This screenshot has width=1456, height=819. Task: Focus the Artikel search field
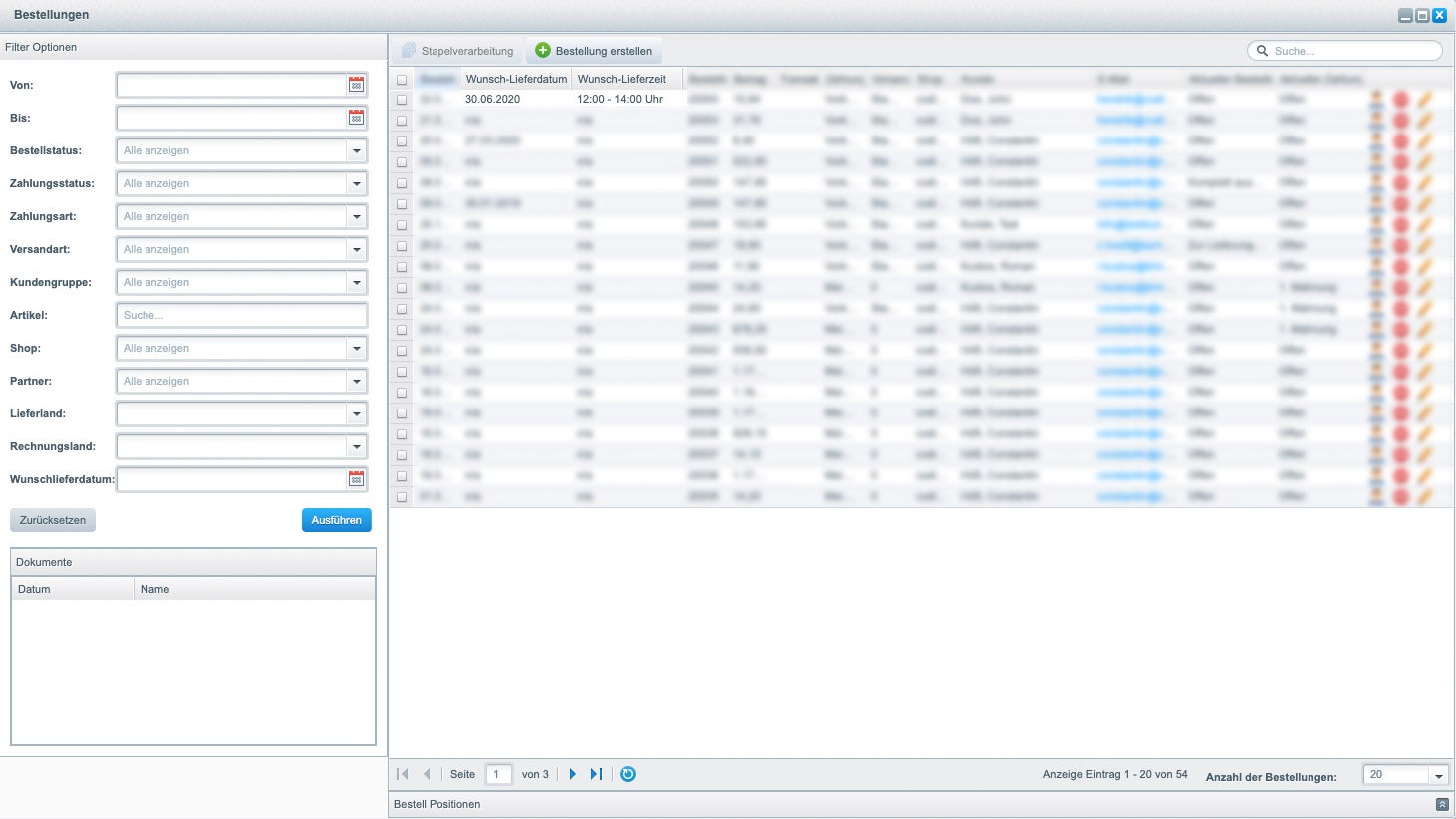241,315
